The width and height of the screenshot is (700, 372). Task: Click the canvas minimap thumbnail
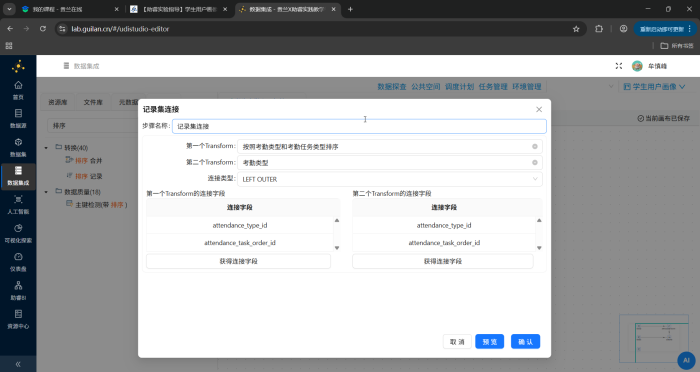pos(654,339)
